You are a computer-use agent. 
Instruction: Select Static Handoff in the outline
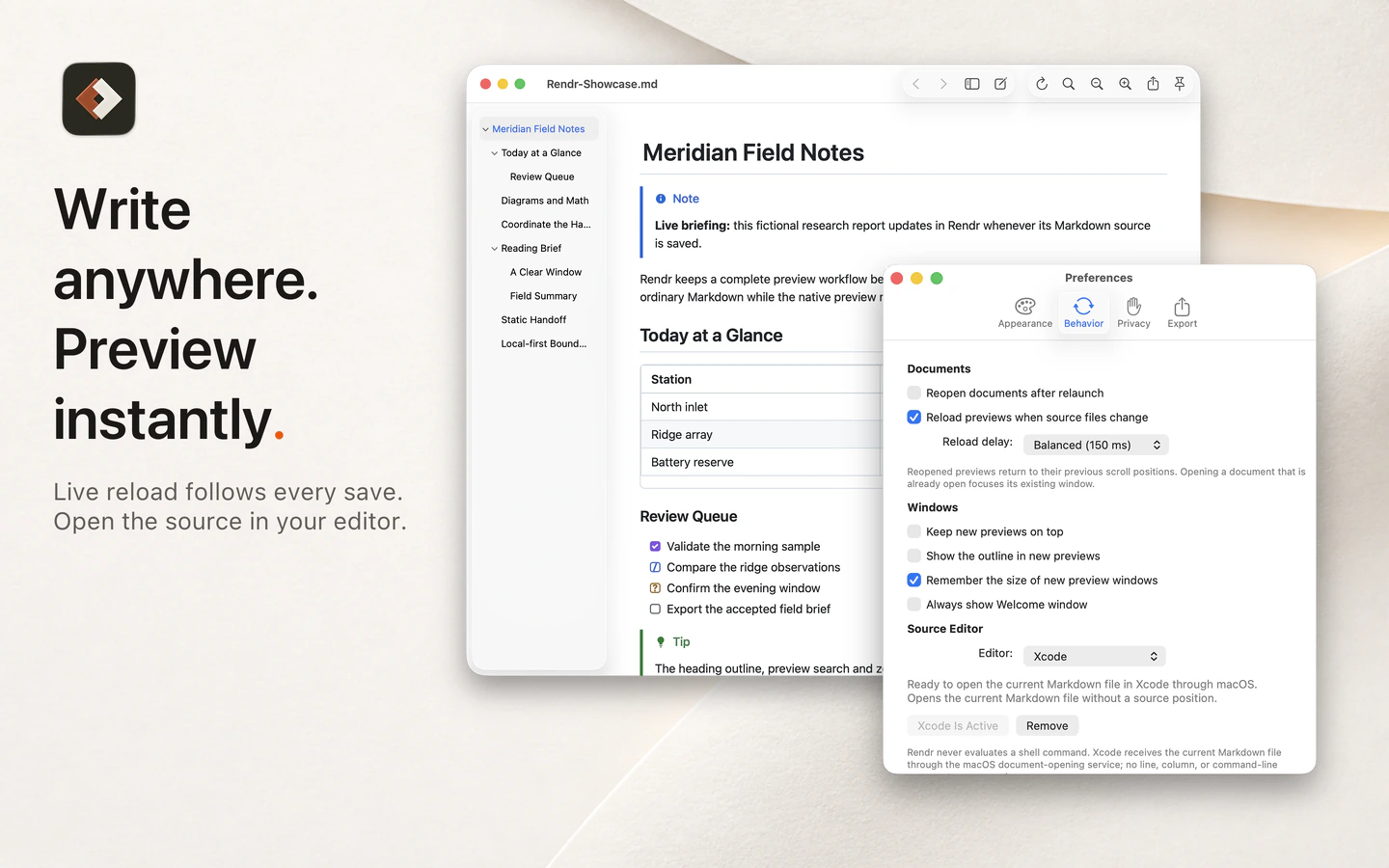click(x=533, y=320)
